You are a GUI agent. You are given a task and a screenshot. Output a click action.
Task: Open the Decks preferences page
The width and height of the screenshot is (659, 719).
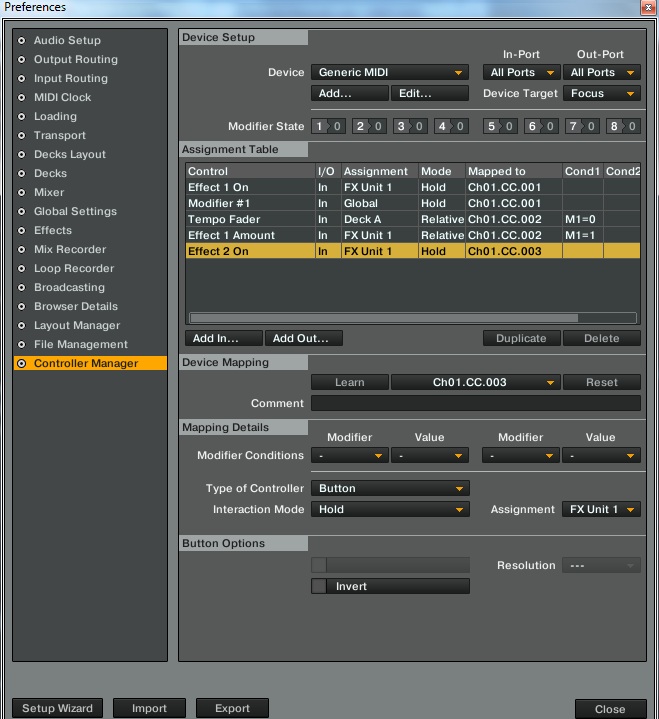(x=50, y=174)
